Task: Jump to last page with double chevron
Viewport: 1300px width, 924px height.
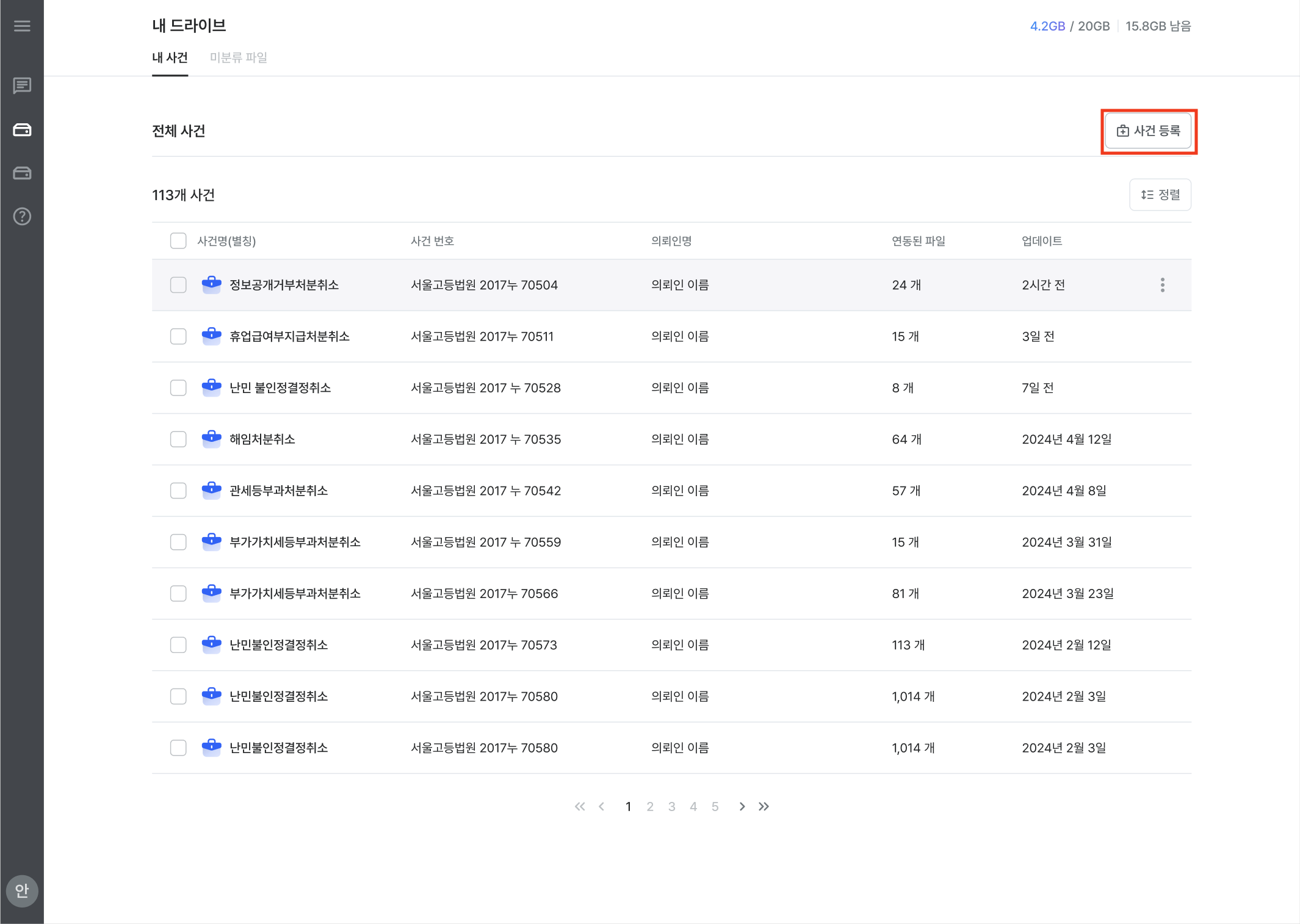Action: tap(764, 807)
